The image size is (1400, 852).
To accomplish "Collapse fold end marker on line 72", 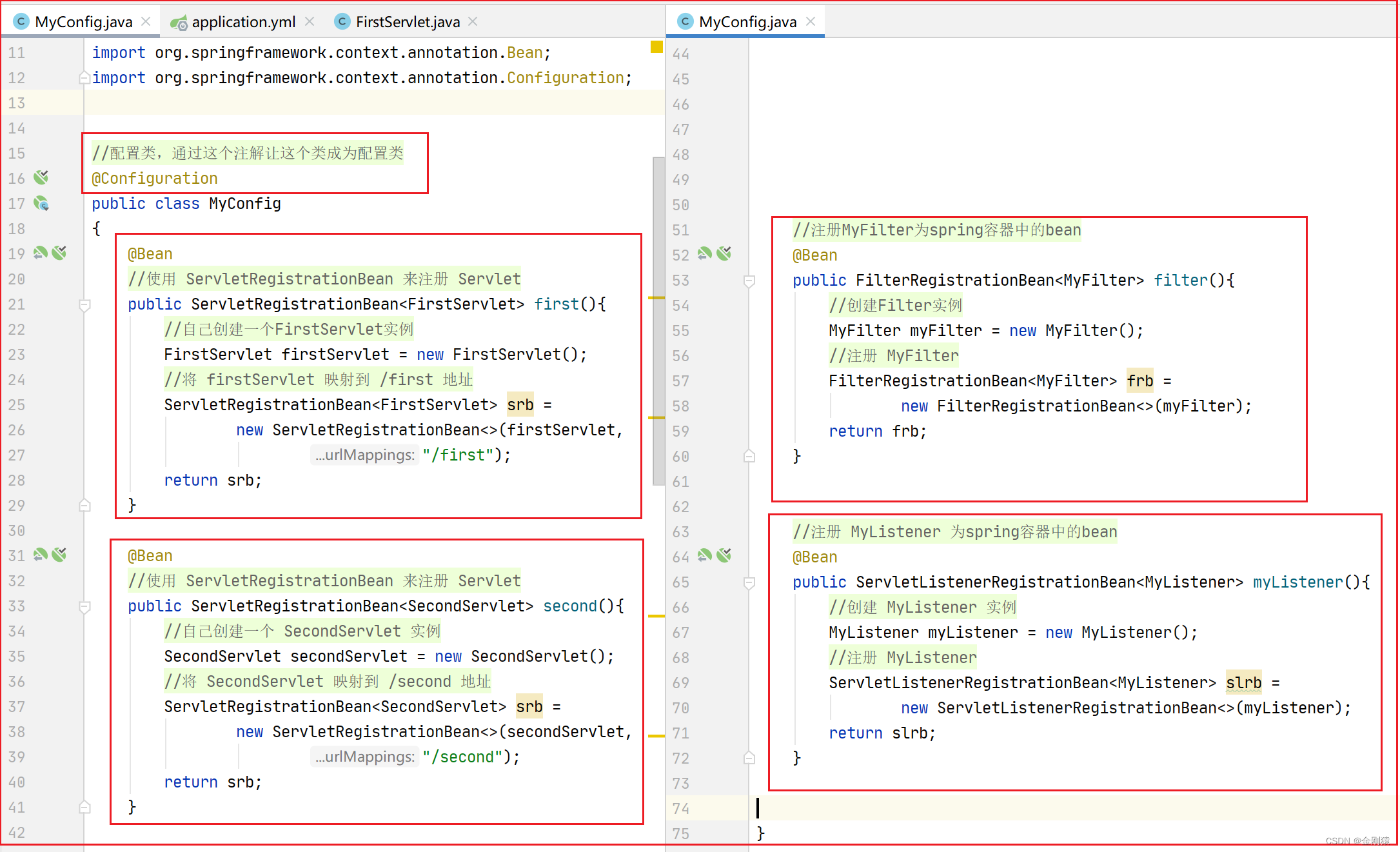I will [x=749, y=758].
